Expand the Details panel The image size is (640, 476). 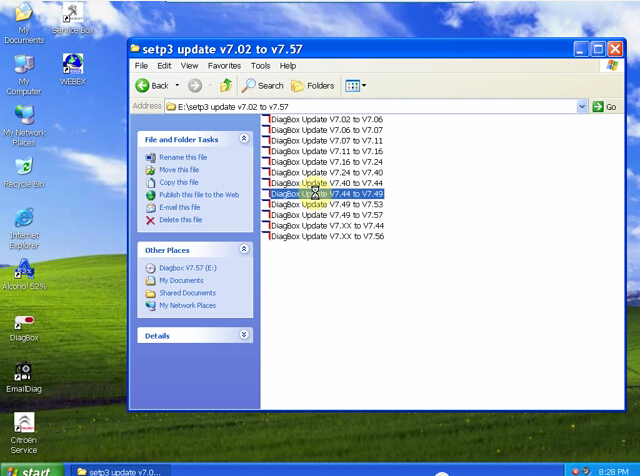point(244,335)
